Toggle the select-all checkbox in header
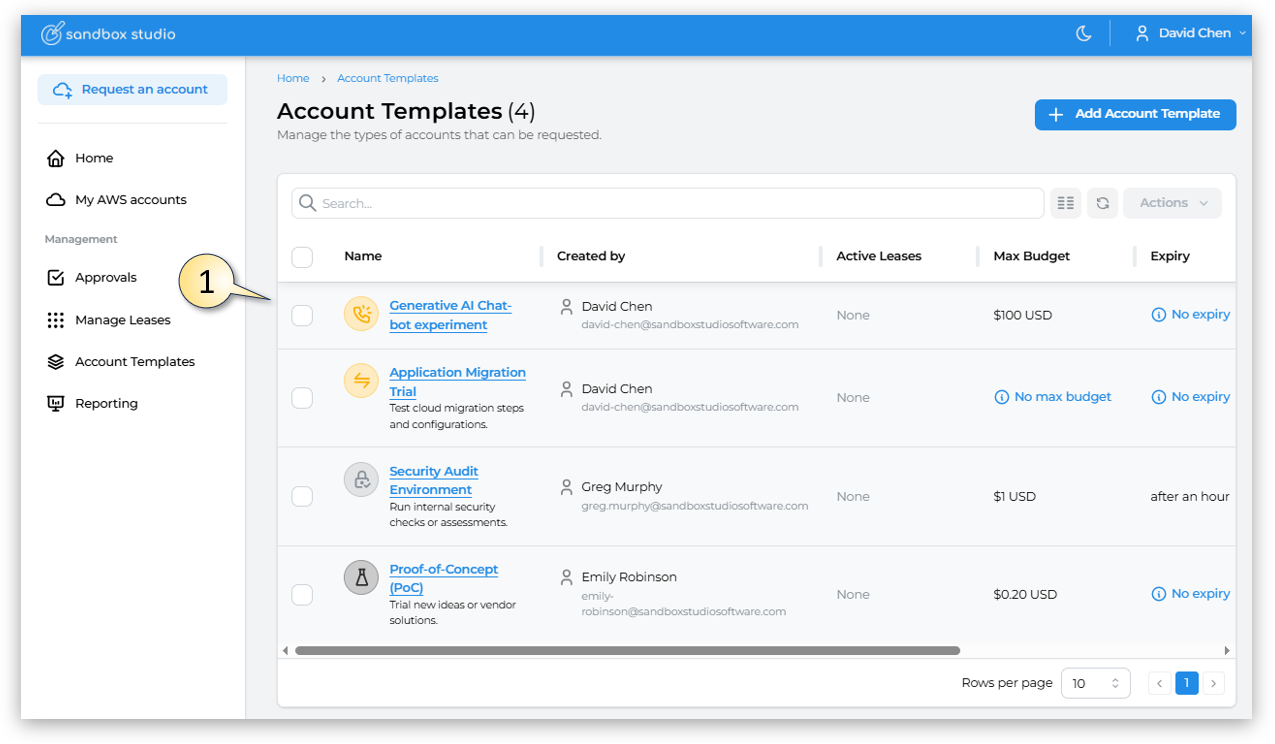 (x=302, y=257)
